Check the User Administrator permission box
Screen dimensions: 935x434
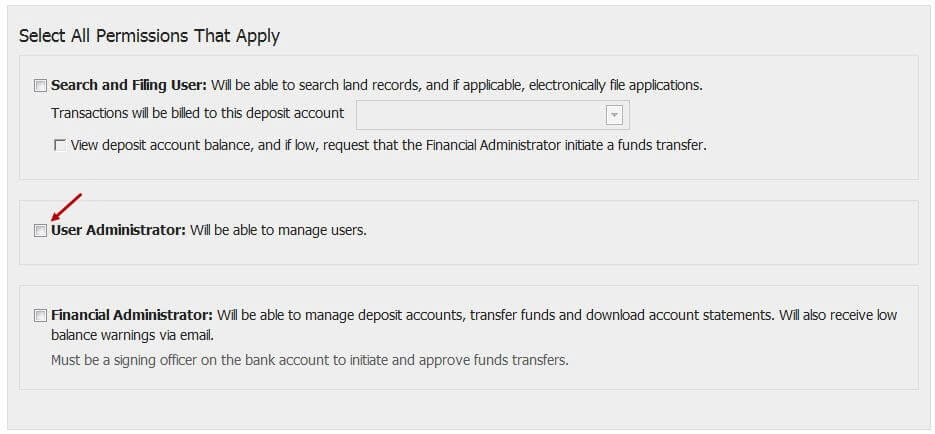click(40, 231)
